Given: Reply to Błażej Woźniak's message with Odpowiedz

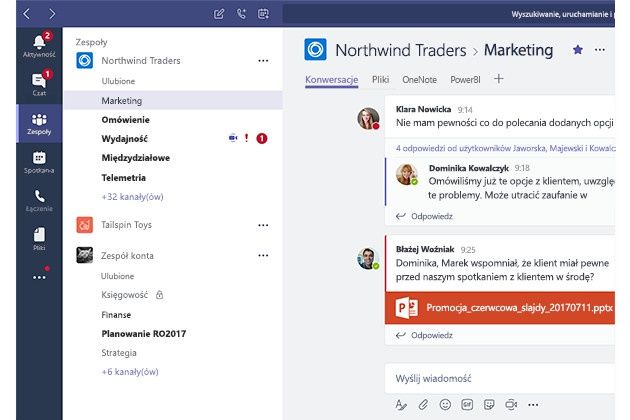Looking at the screenshot, I should point(424,335).
